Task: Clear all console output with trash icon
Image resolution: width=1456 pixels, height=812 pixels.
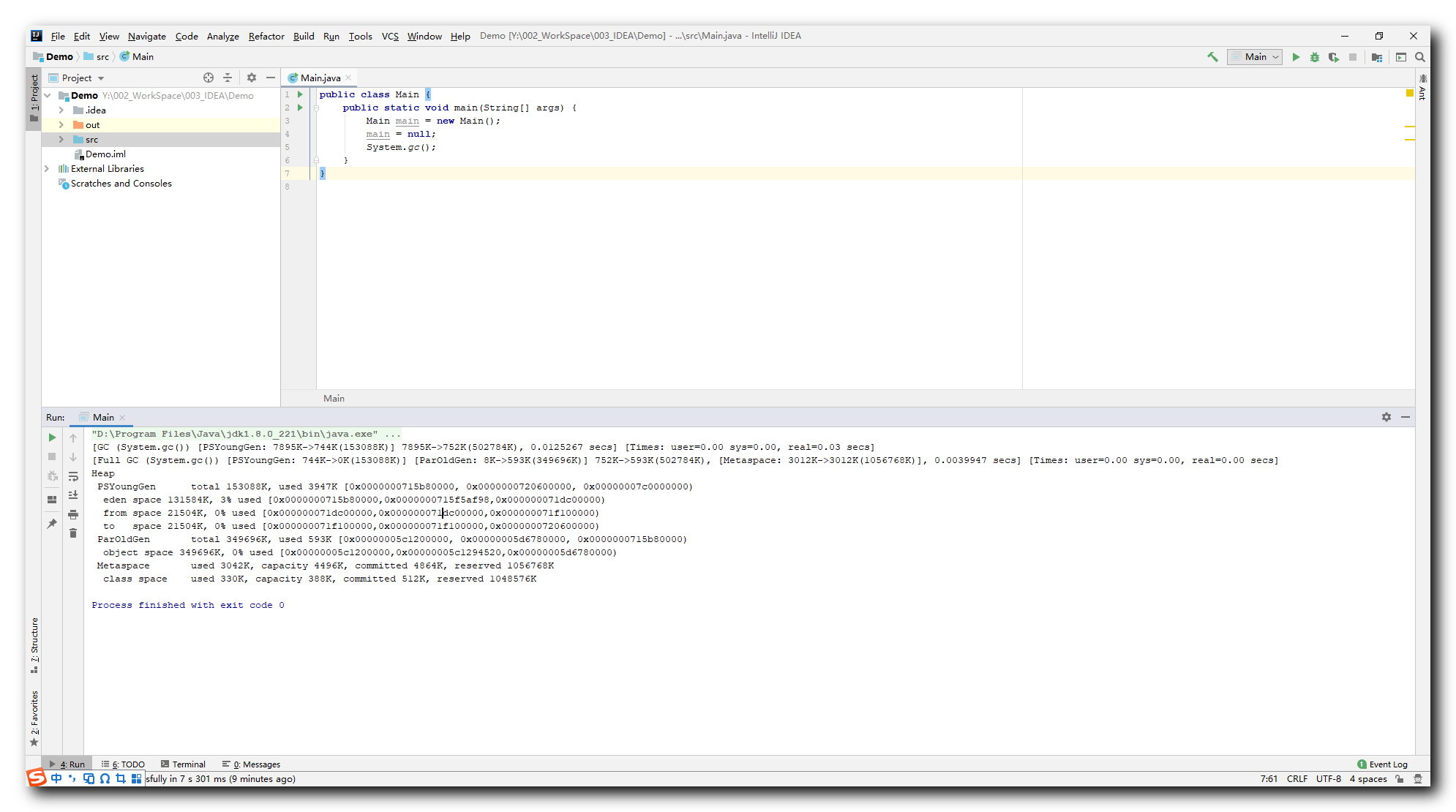Action: click(73, 533)
